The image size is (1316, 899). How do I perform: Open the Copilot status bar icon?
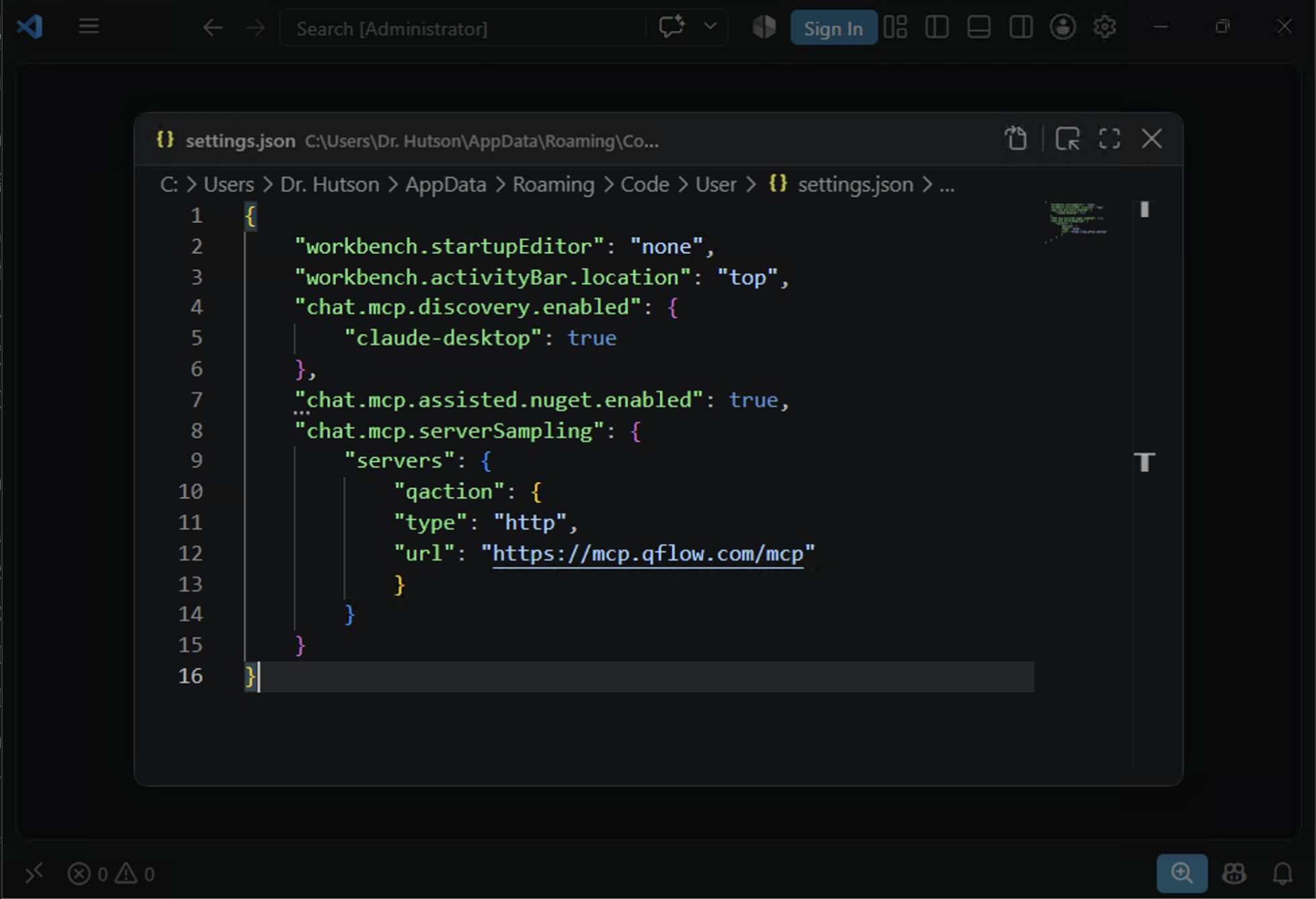point(1234,873)
